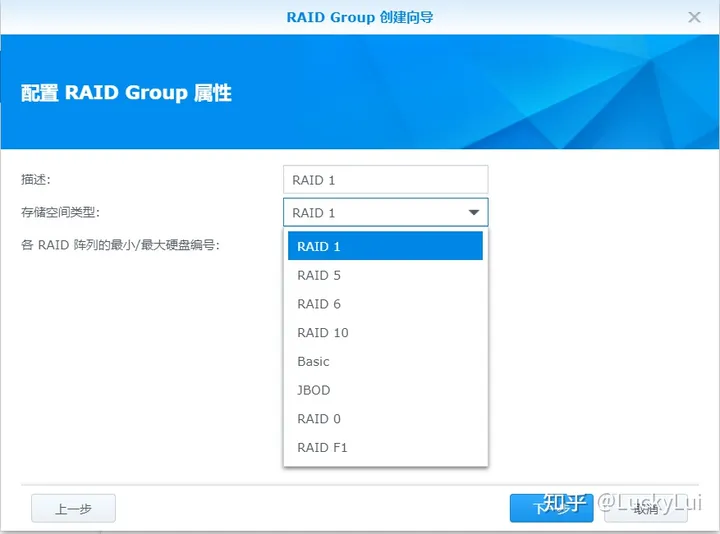Select the highlighted RAID 1 option
Image resolution: width=720 pixels, height=534 pixels.
coord(385,246)
